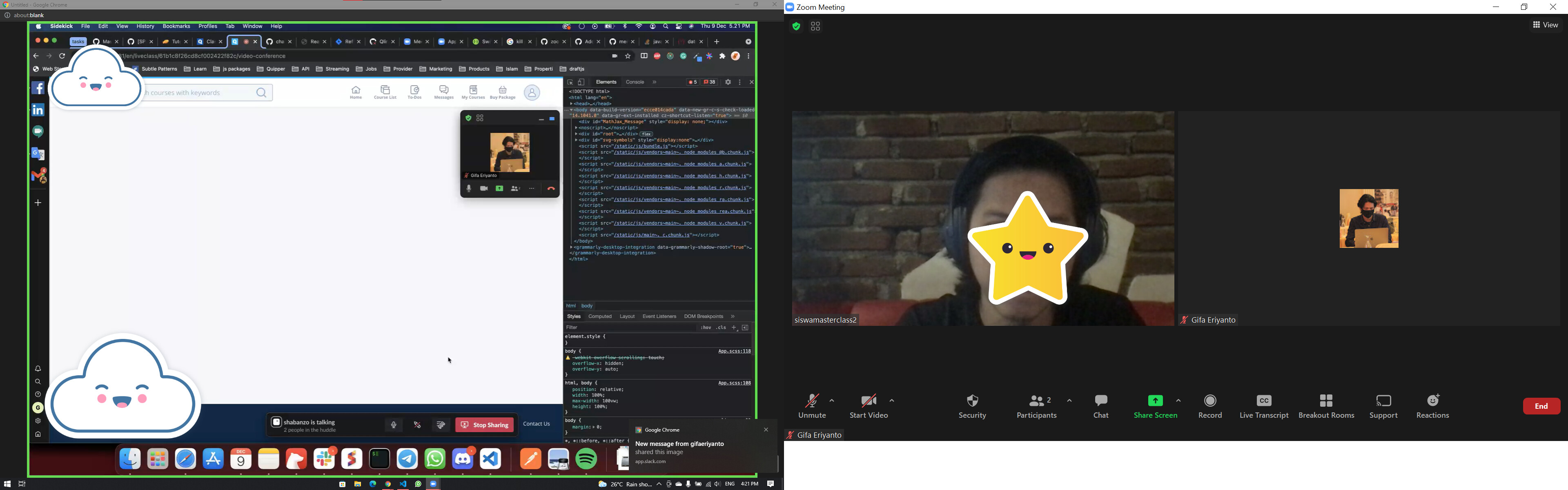Expand the noscript node in the DOM tree

pyautogui.click(x=577, y=128)
